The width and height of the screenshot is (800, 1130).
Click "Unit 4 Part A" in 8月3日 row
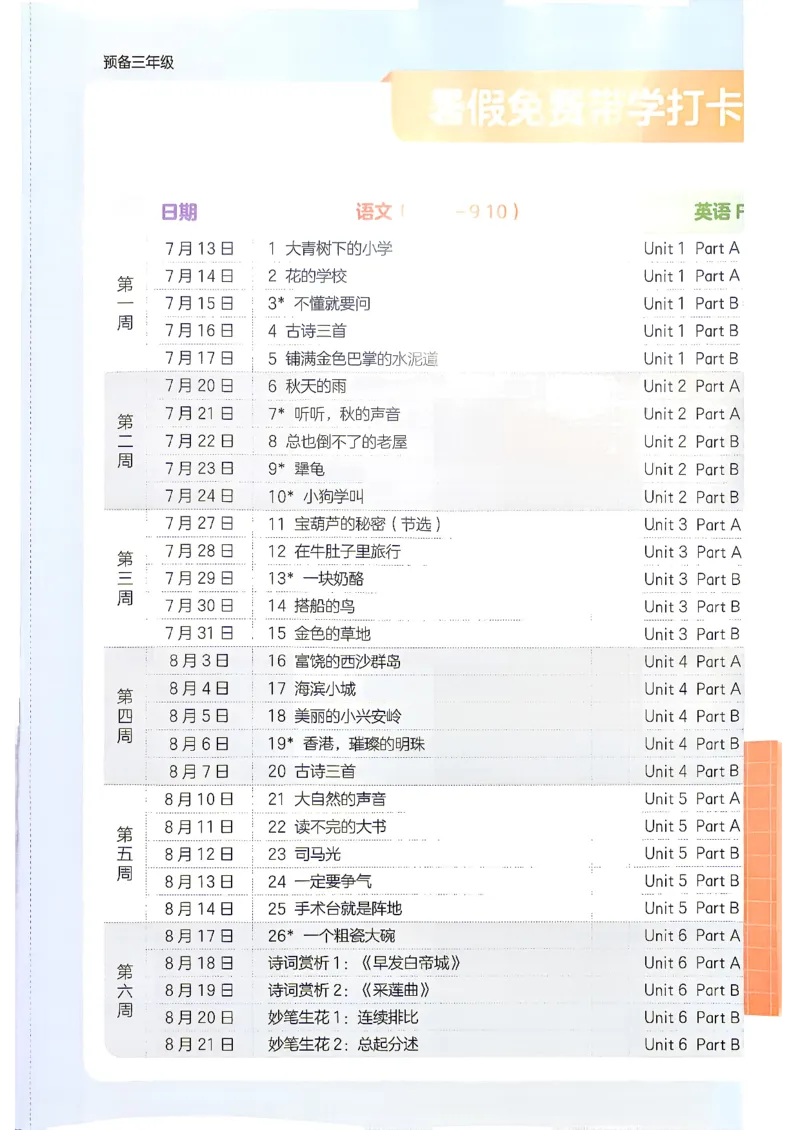click(x=693, y=662)
